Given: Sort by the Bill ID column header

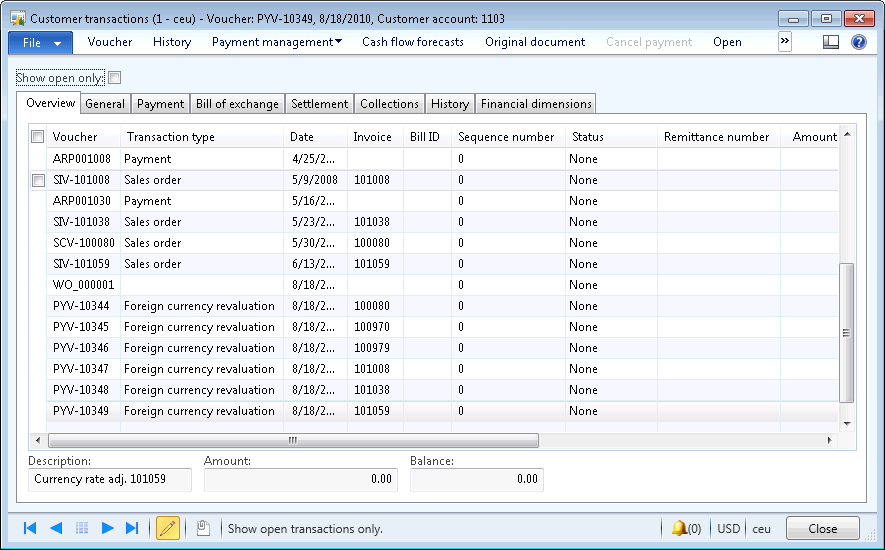Looking at the screenshot, I should point(427,137).
